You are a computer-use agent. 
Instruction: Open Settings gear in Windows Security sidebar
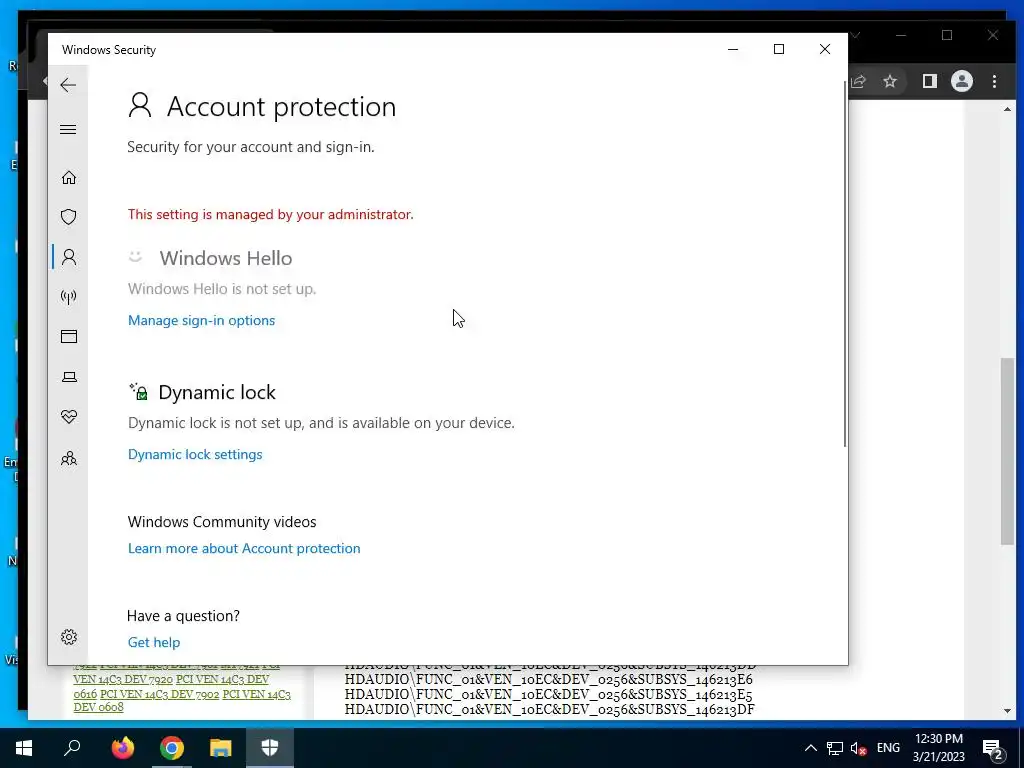pyautogui.click(x=69, y=637)
